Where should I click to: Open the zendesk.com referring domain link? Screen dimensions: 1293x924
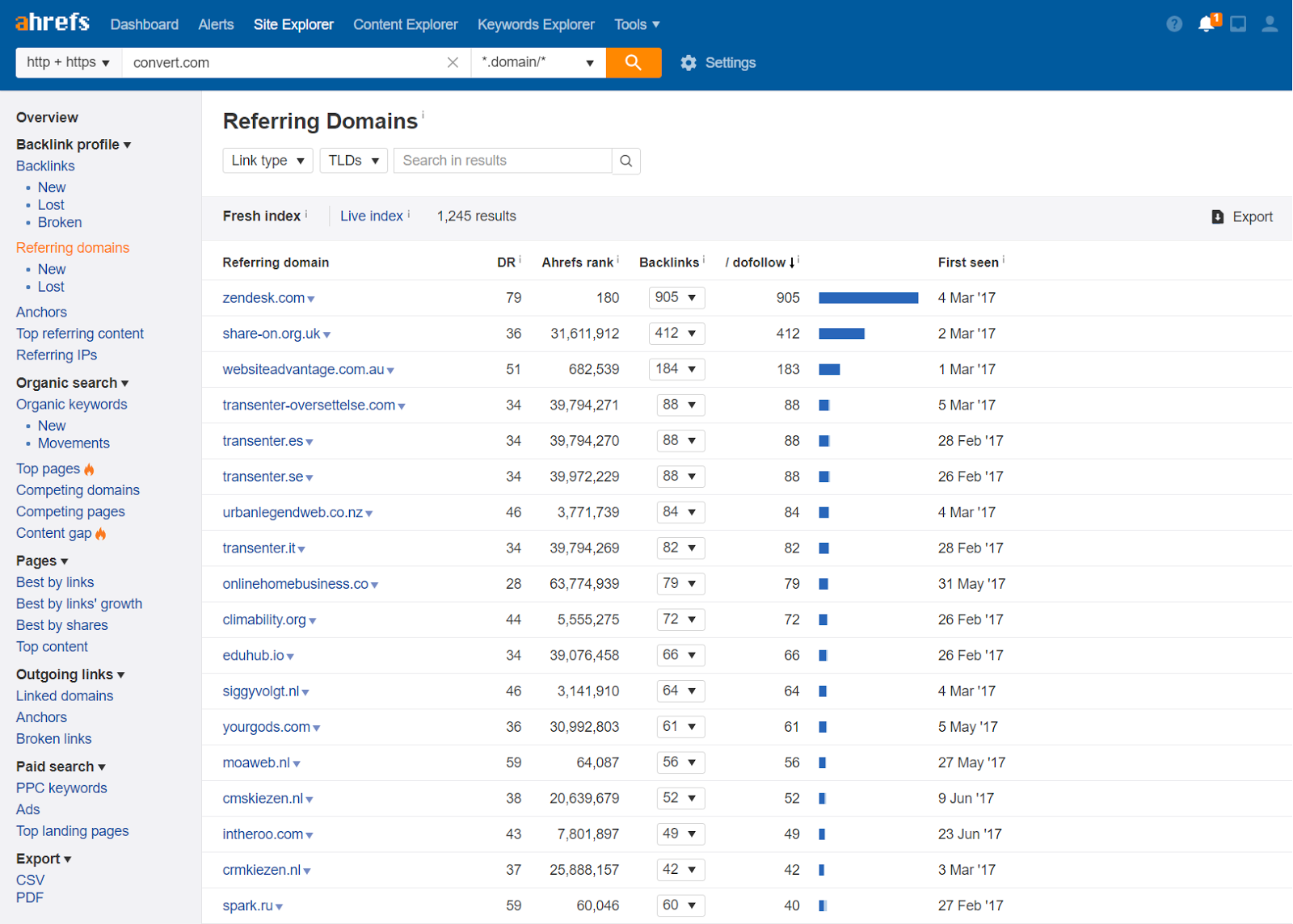(263, 298)
